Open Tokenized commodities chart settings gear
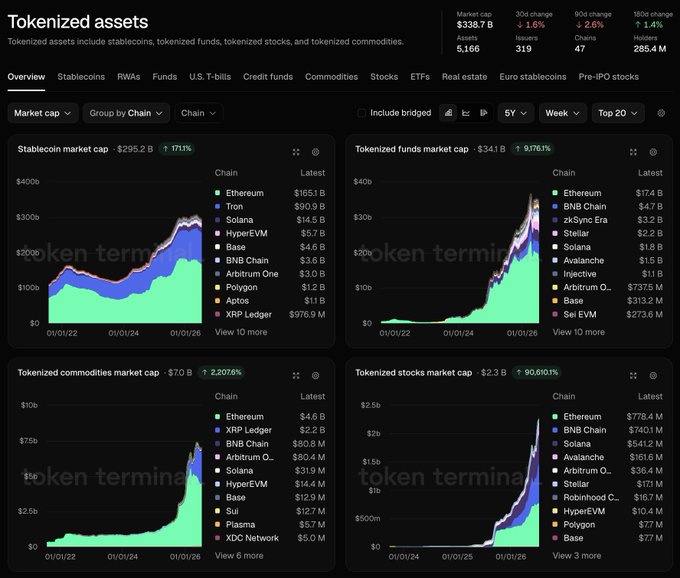Screen dimensions: 680x578 click(x=315, y=376)
